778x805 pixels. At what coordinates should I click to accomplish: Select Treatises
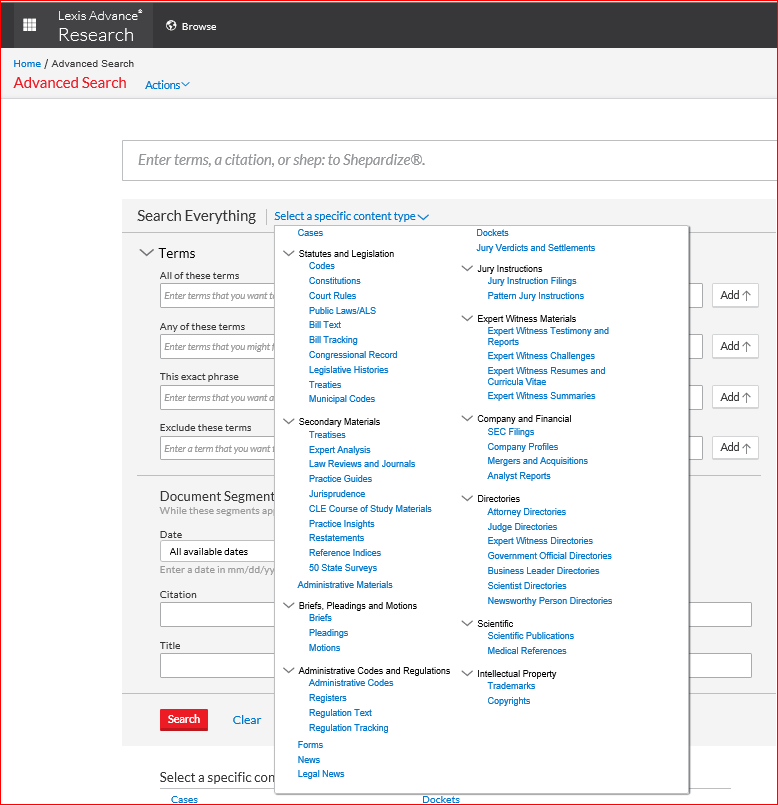(327, 434)
